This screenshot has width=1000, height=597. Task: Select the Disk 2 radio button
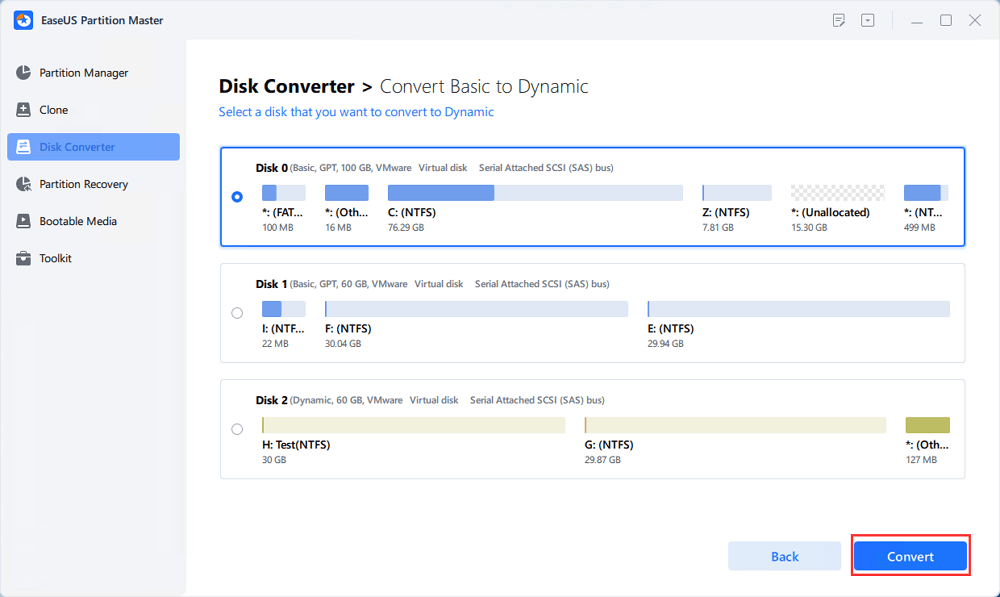[237, 429]
